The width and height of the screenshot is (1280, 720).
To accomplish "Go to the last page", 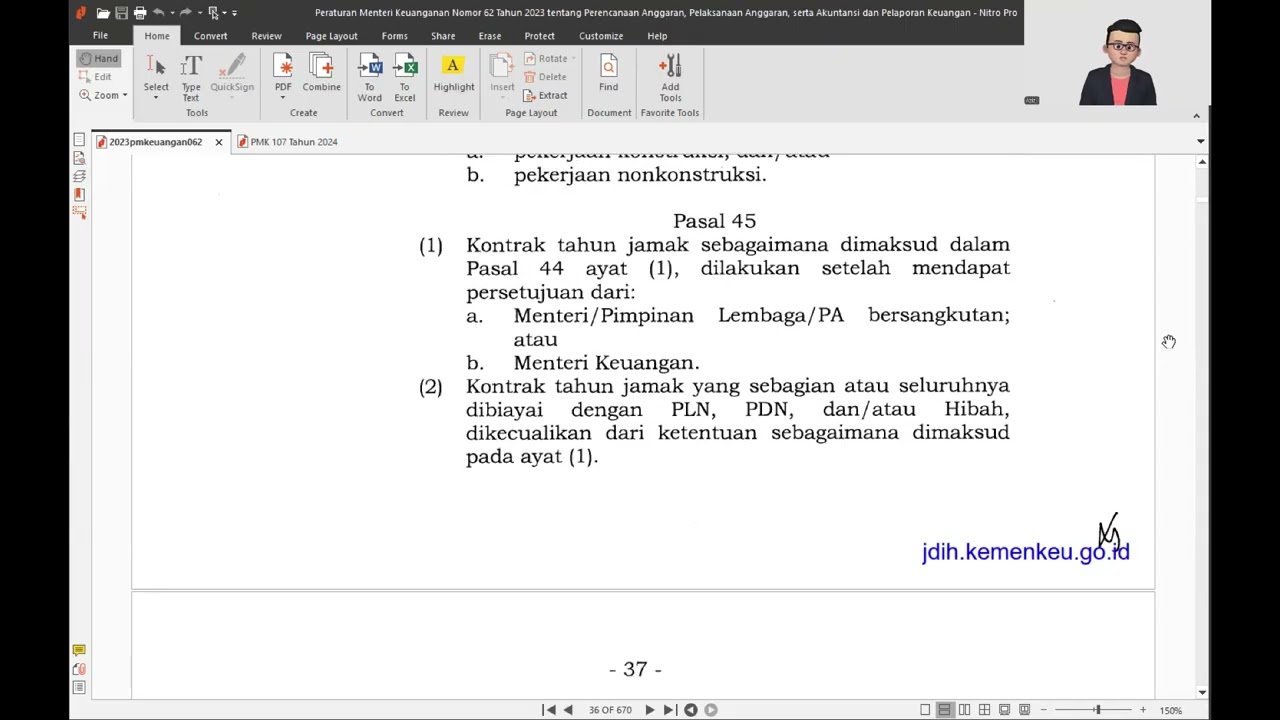I will click(x=669, y=710).
